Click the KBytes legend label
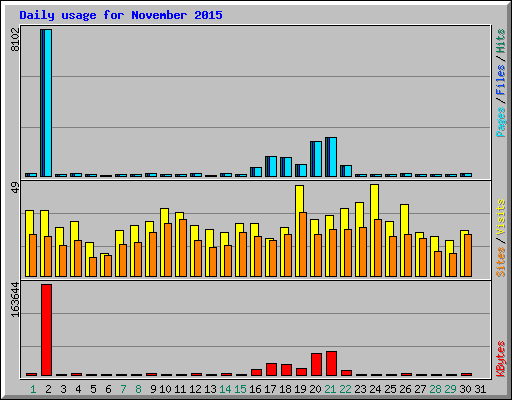 point(501,359)
